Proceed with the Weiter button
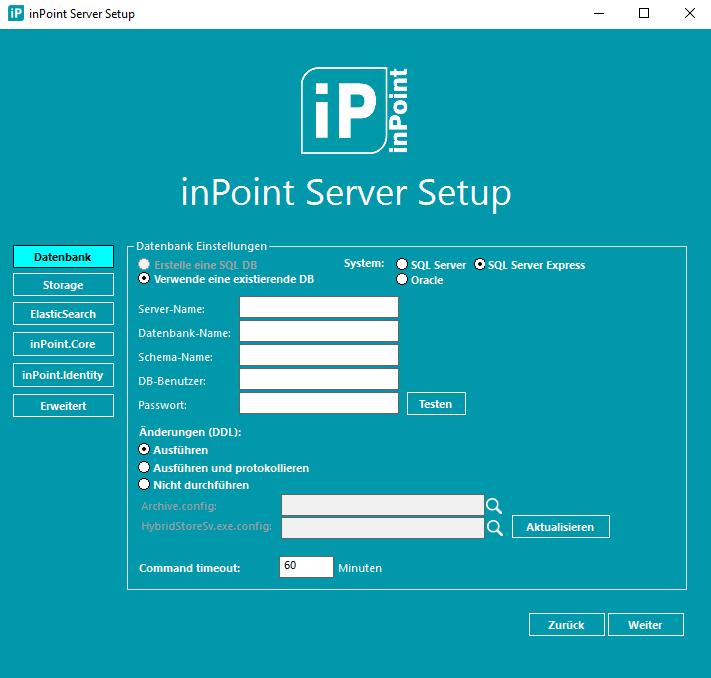The width and height of the screenshot is (711, 678). (646, 624)
